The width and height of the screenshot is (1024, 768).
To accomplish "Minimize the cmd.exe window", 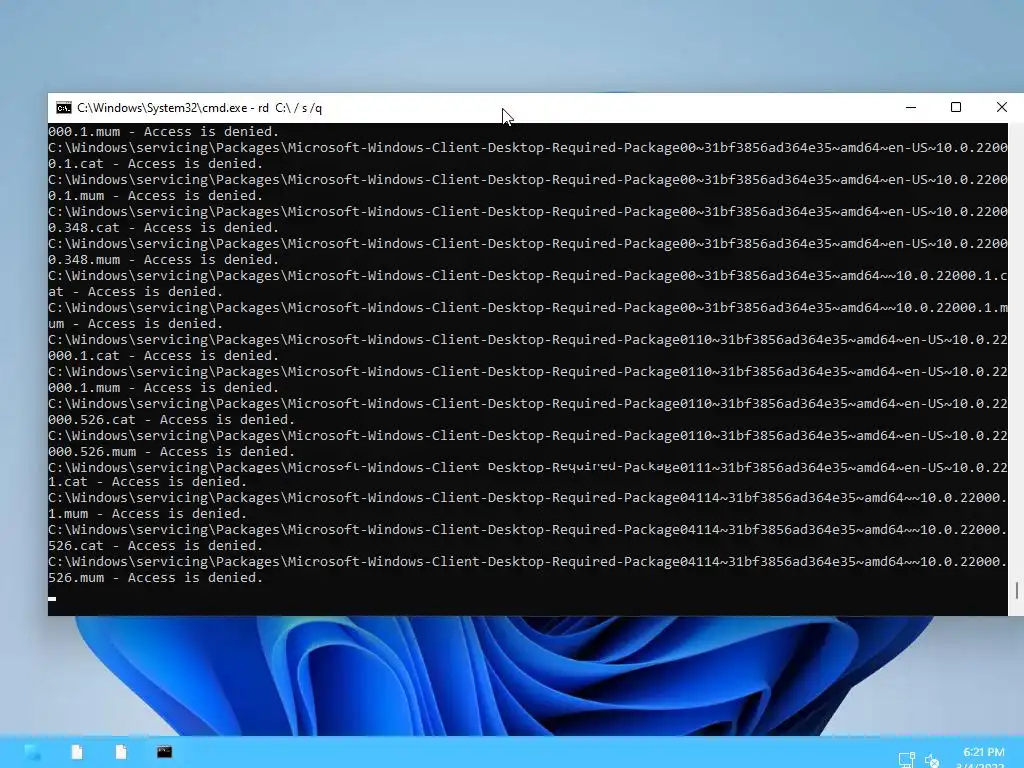I will click(x=911, y=108).
